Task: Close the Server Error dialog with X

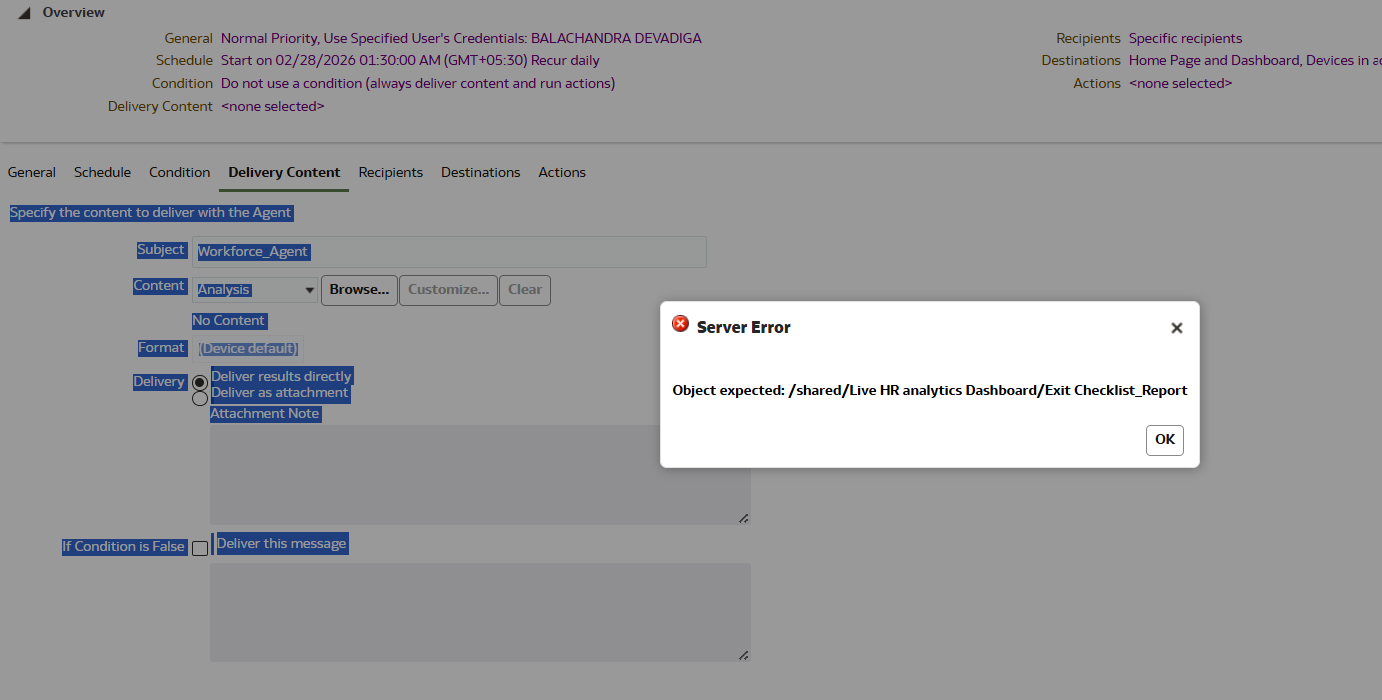Action: (x=1176, y=328)
